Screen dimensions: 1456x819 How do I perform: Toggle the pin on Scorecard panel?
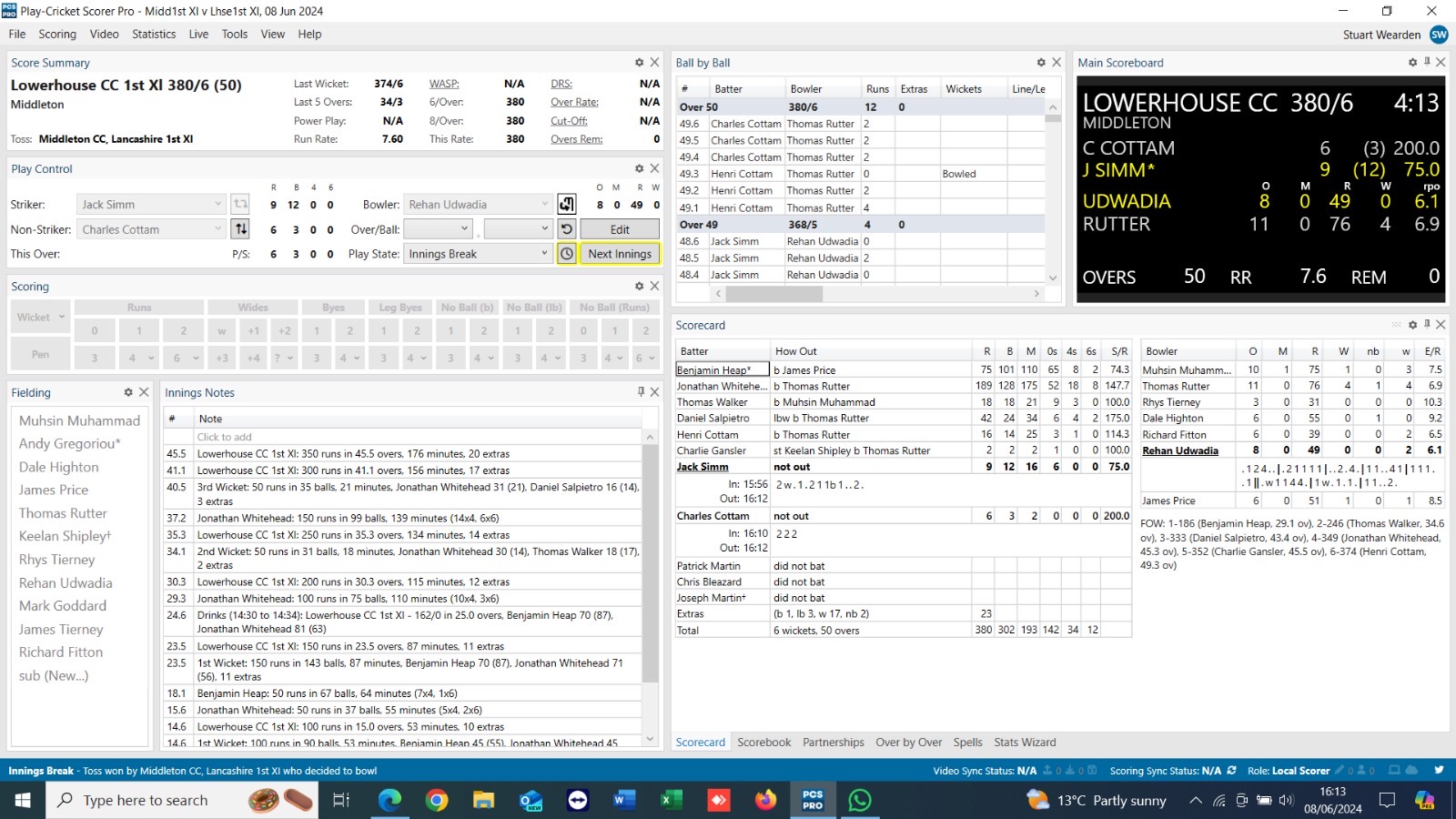(1427, 325)
